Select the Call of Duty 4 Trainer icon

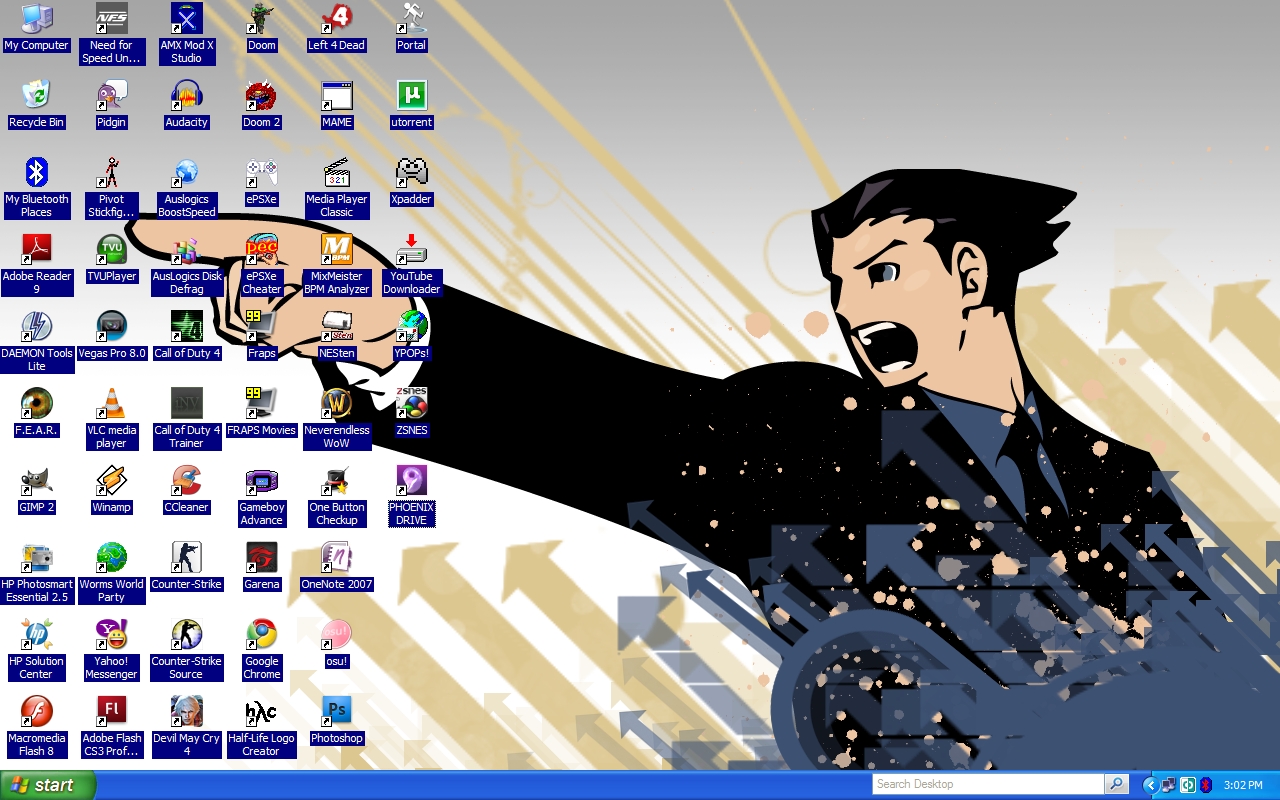click(x=187, y=403)
